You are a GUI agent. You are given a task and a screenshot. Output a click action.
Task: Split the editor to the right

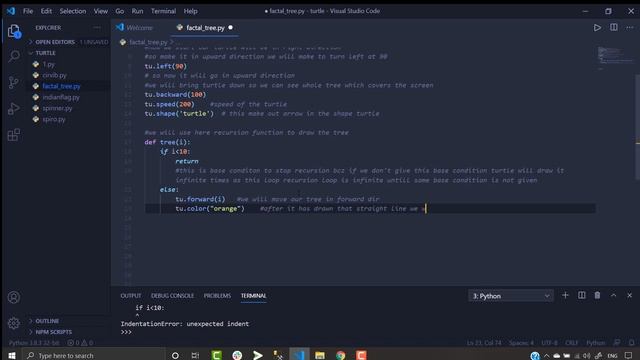[613, 27]
